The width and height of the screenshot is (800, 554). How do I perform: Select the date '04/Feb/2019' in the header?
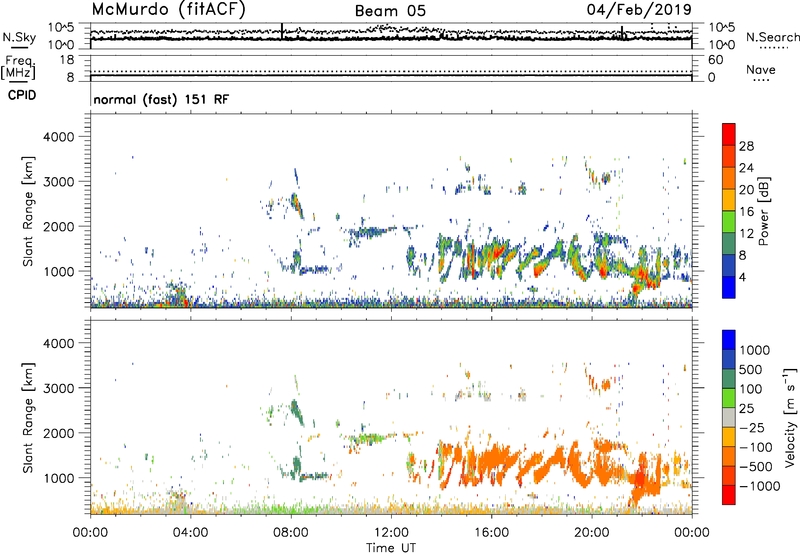tap(639, 10)
